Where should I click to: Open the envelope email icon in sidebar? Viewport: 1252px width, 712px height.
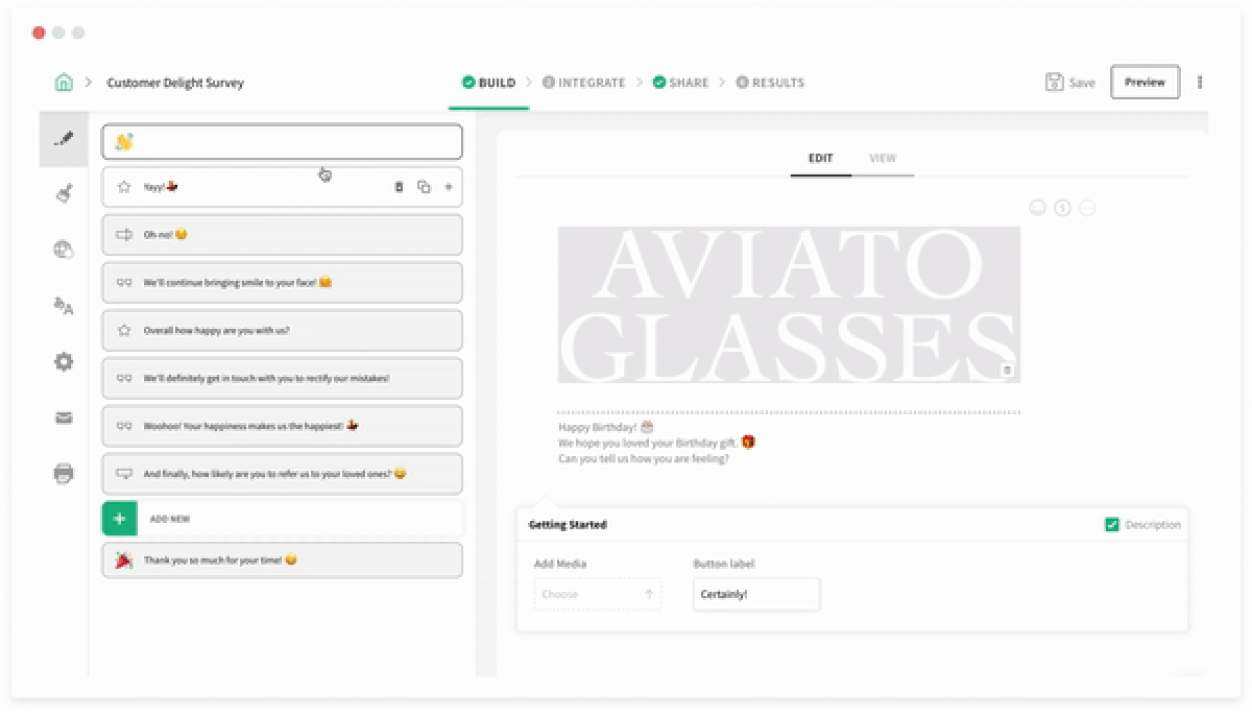point(64,418)
